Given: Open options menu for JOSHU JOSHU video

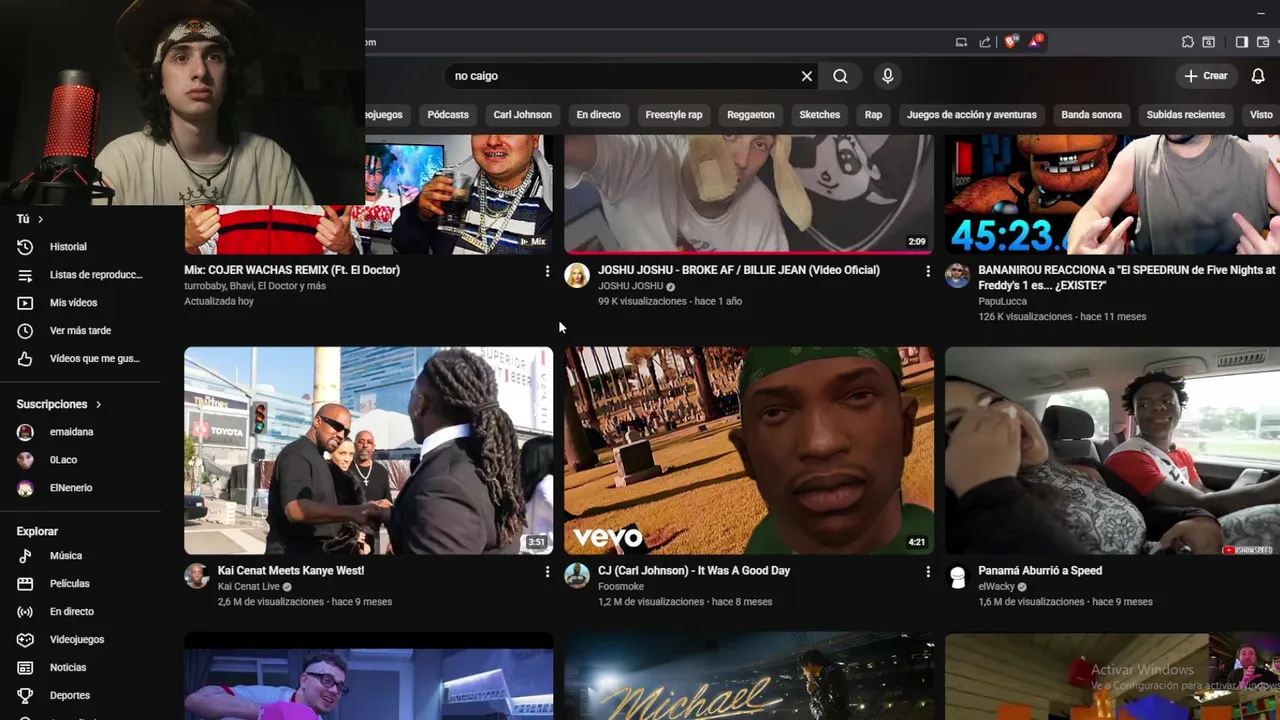Looking at the screenshot, I should tap(928, 271).
